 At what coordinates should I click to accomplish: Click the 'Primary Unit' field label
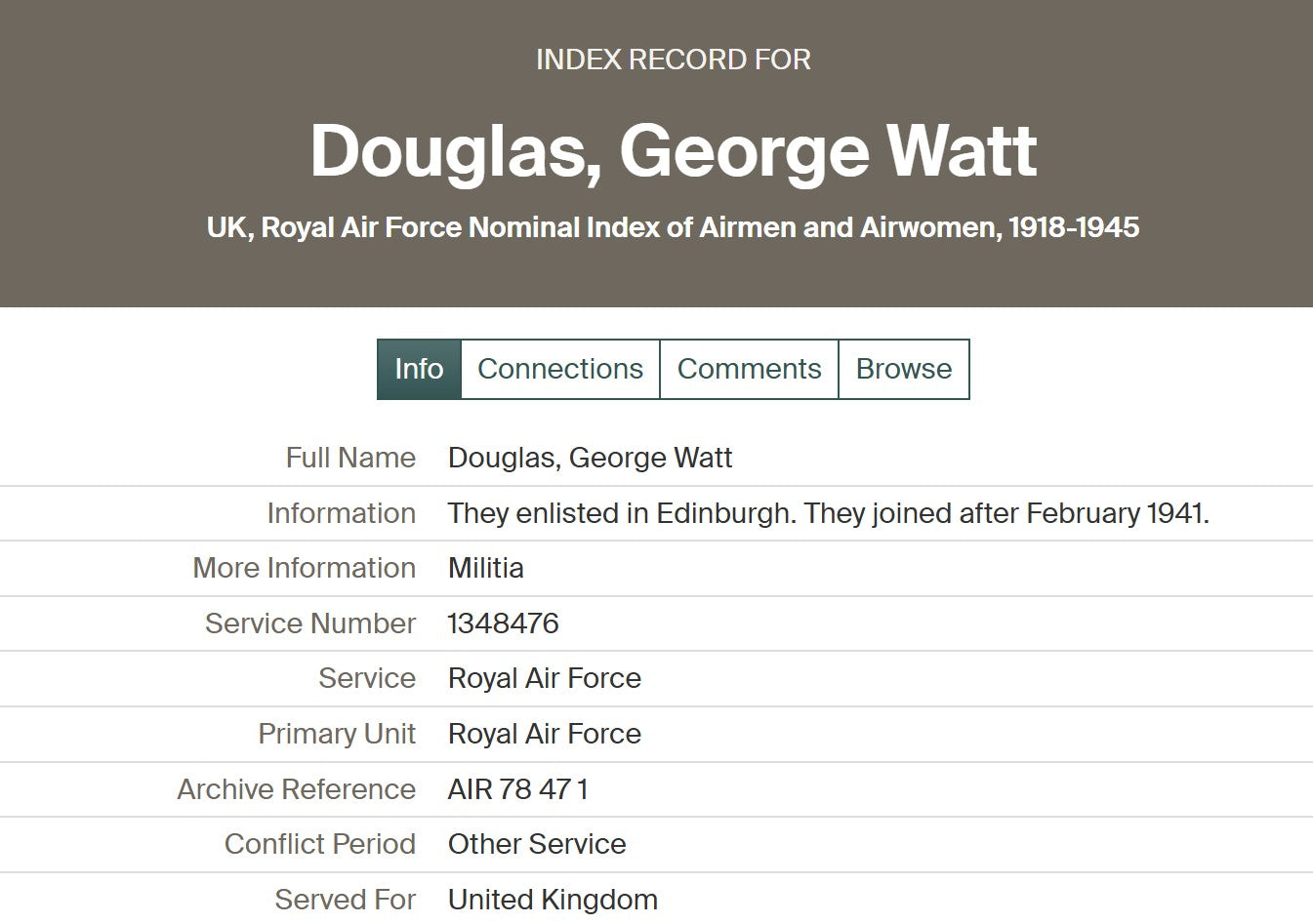(x=337, y=734)
